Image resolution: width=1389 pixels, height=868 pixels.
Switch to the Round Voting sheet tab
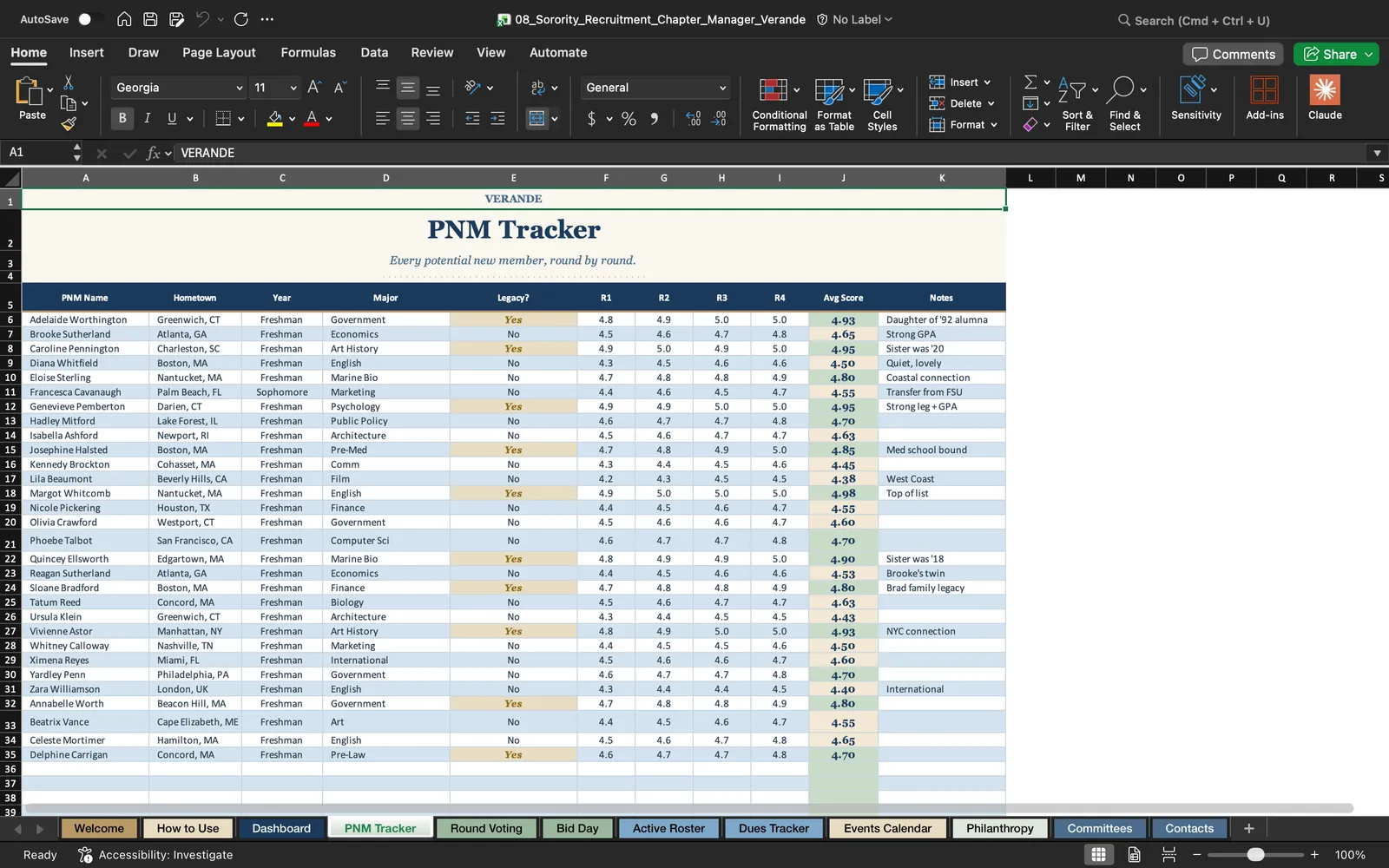click(486, 828)
